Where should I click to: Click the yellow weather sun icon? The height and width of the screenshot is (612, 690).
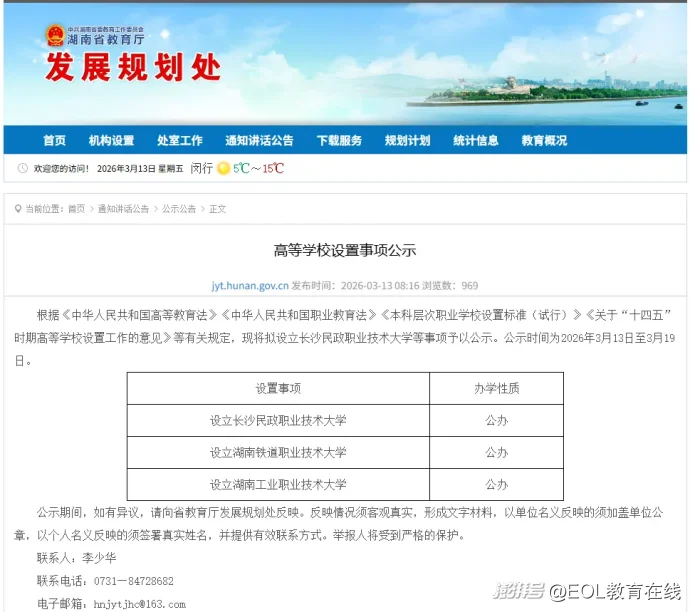pyautogui.click(x=223, y=169)
